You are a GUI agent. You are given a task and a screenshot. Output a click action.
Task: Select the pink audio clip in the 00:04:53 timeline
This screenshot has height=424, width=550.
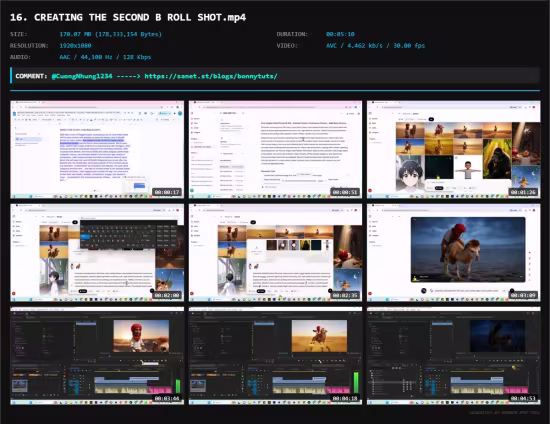coord(515,390)
